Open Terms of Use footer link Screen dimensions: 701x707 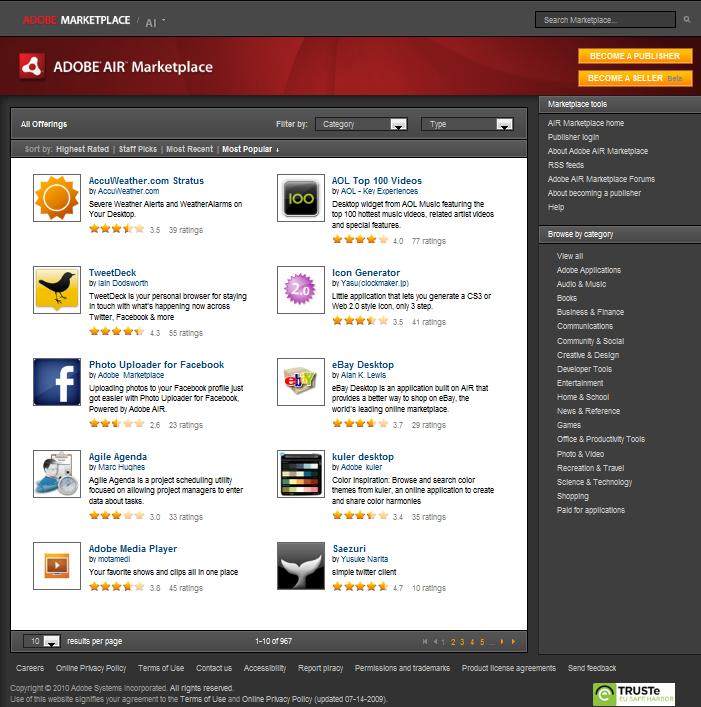161,668
